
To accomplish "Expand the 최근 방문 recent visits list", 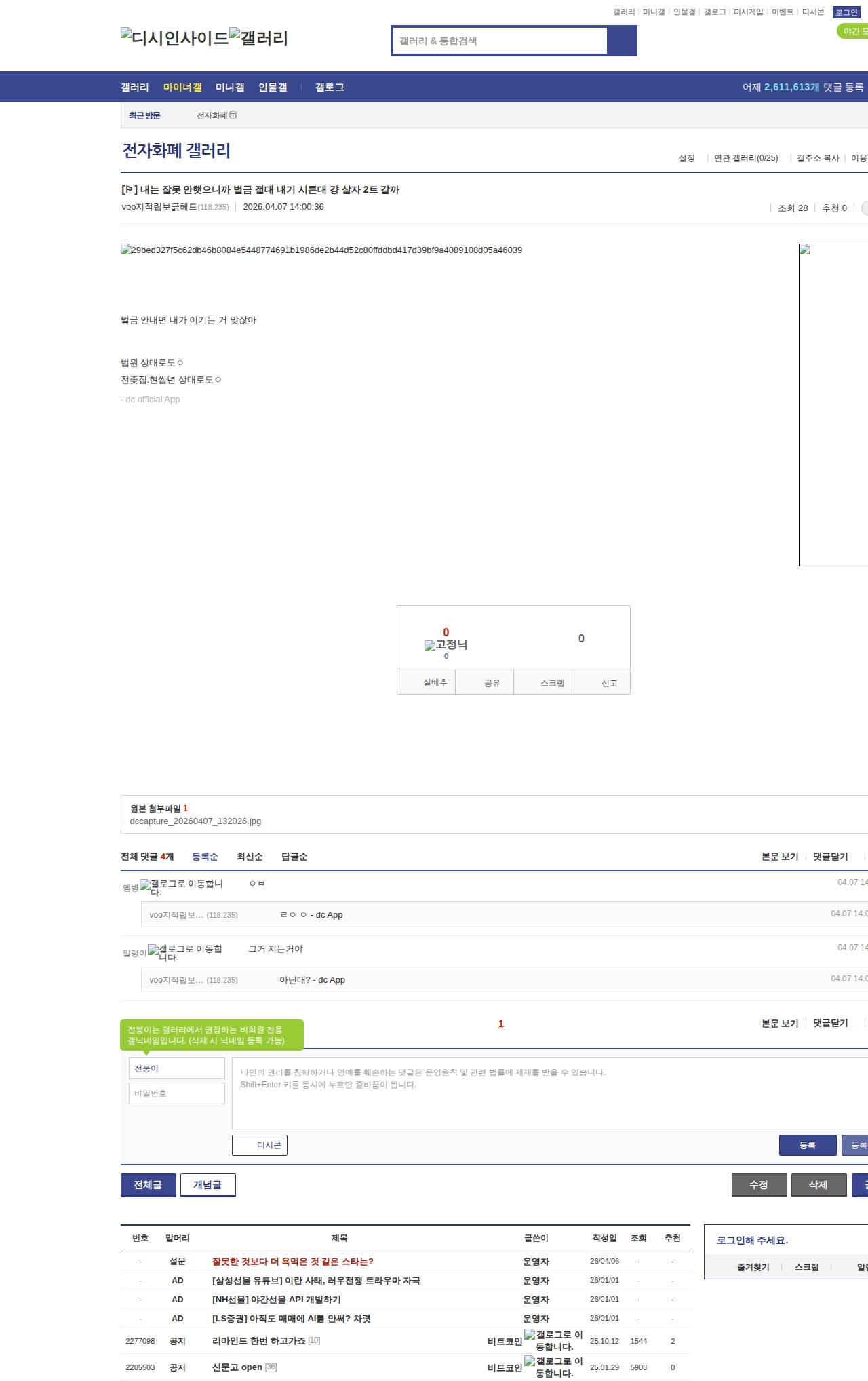I will click(144, 115).
